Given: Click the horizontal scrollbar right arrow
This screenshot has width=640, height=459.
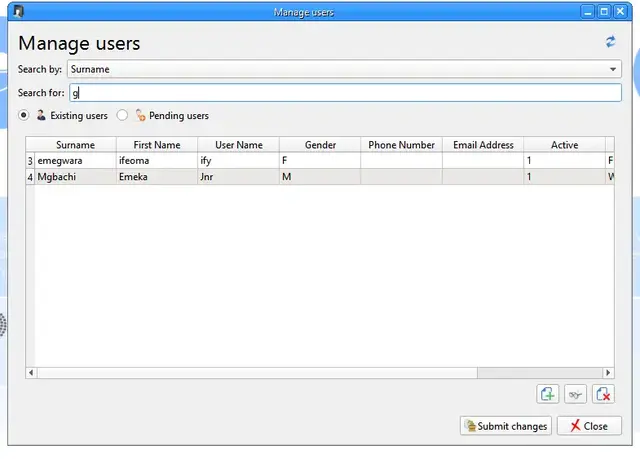Looking at the screenshot, I should click(x=608, y=373).
